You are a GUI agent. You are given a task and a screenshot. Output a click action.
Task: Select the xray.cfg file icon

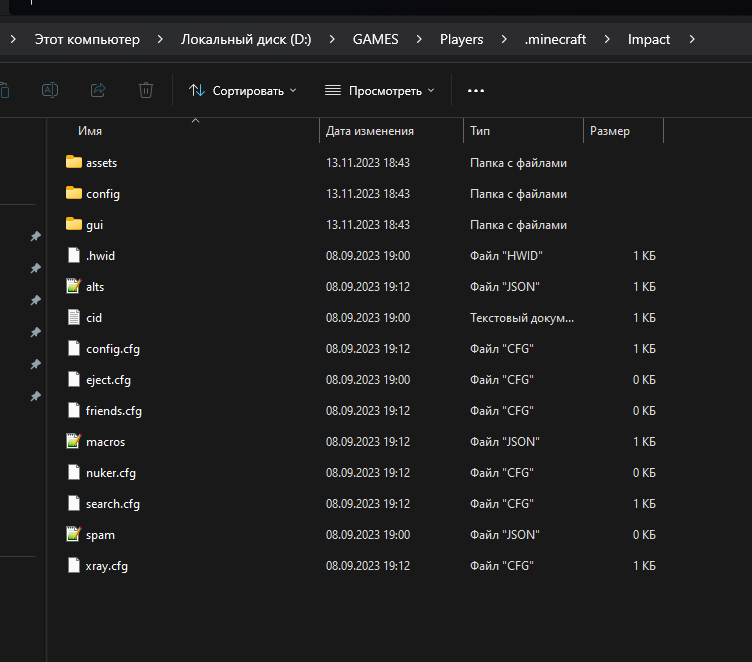point(74,565)
